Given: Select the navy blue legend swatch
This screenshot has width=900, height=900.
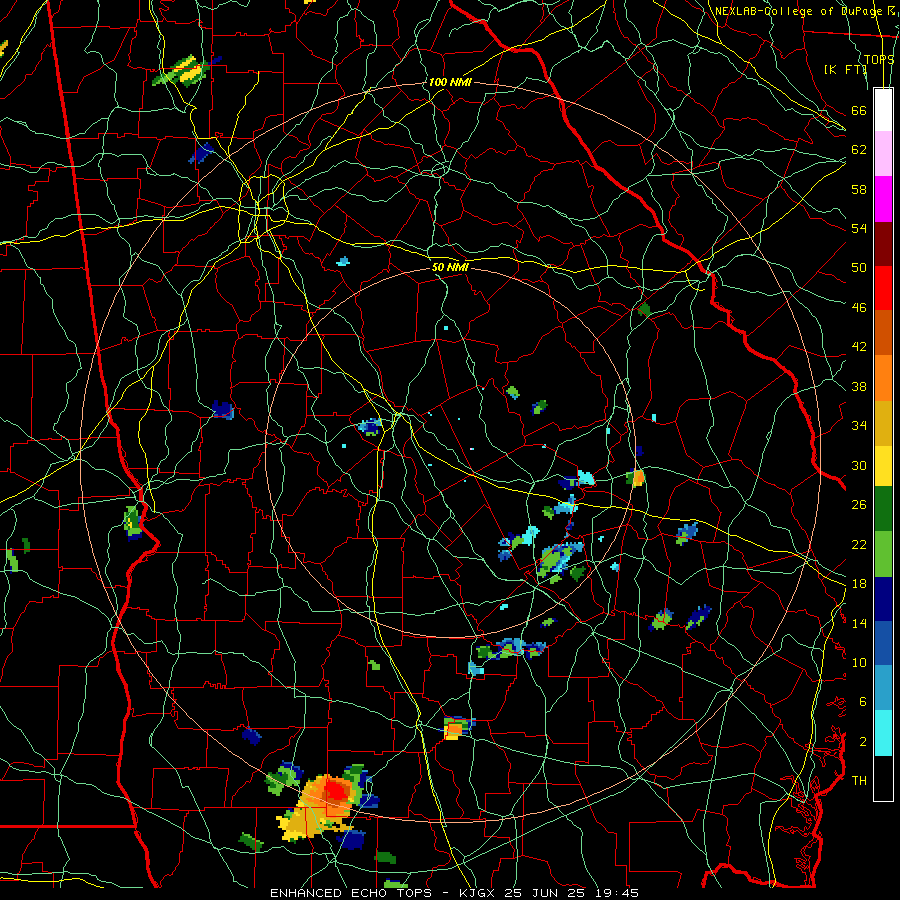Looking at the screenshot, I should [x=883, y=599].
